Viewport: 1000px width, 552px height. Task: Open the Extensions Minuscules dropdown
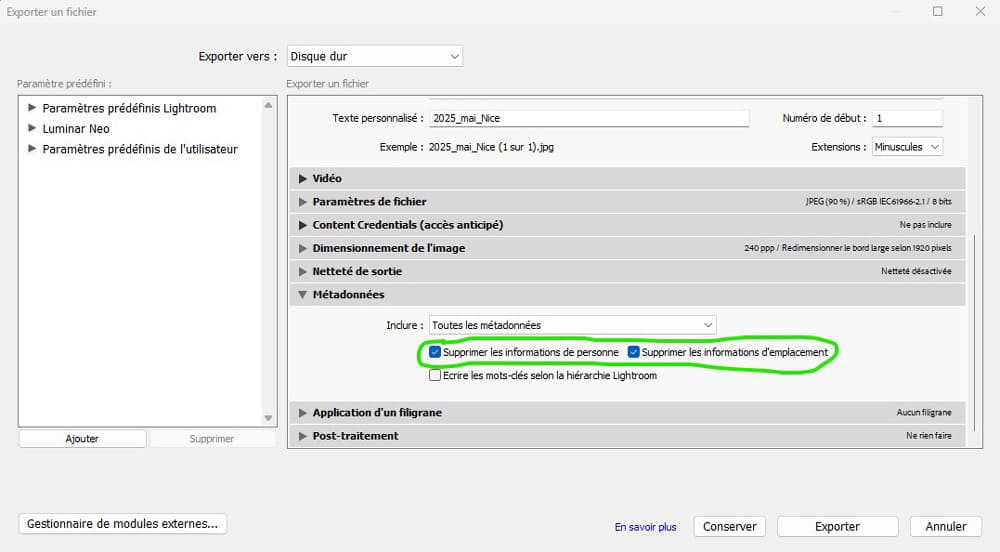(906, 147)
